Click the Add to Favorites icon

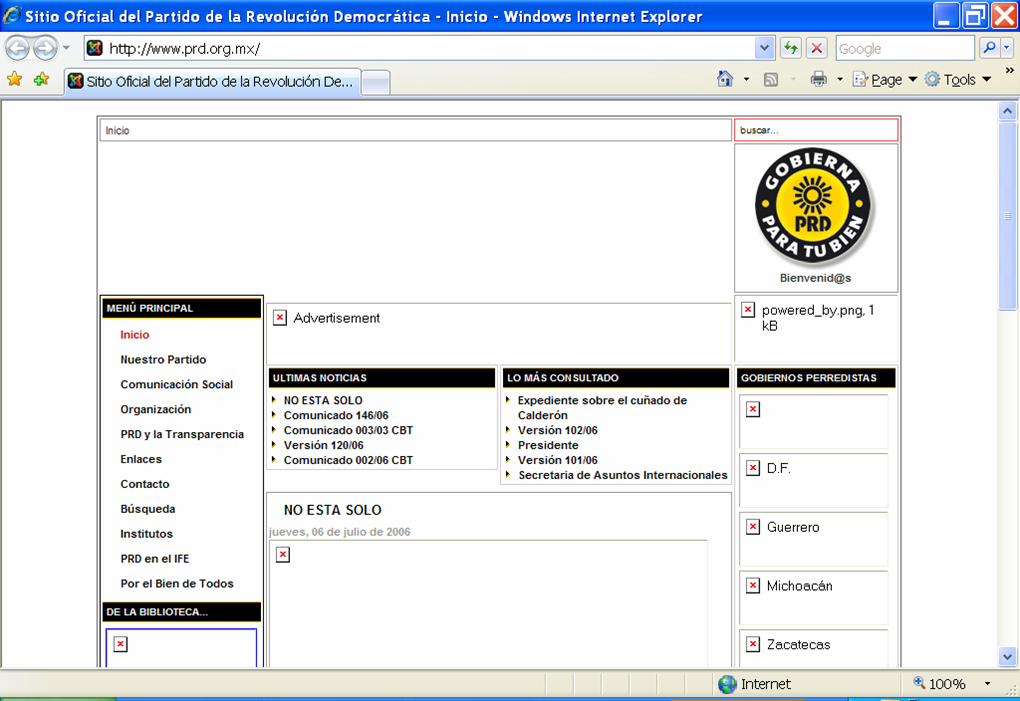[x=41, y=79]
